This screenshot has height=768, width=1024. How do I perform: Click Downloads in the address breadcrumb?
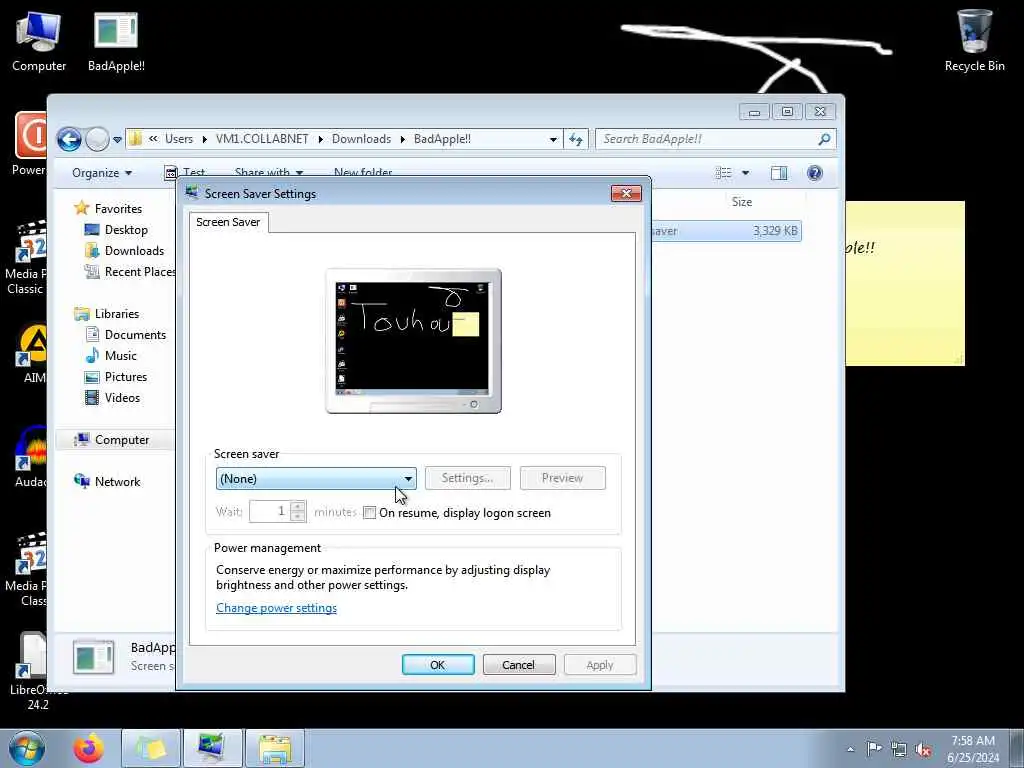(361, 139)
